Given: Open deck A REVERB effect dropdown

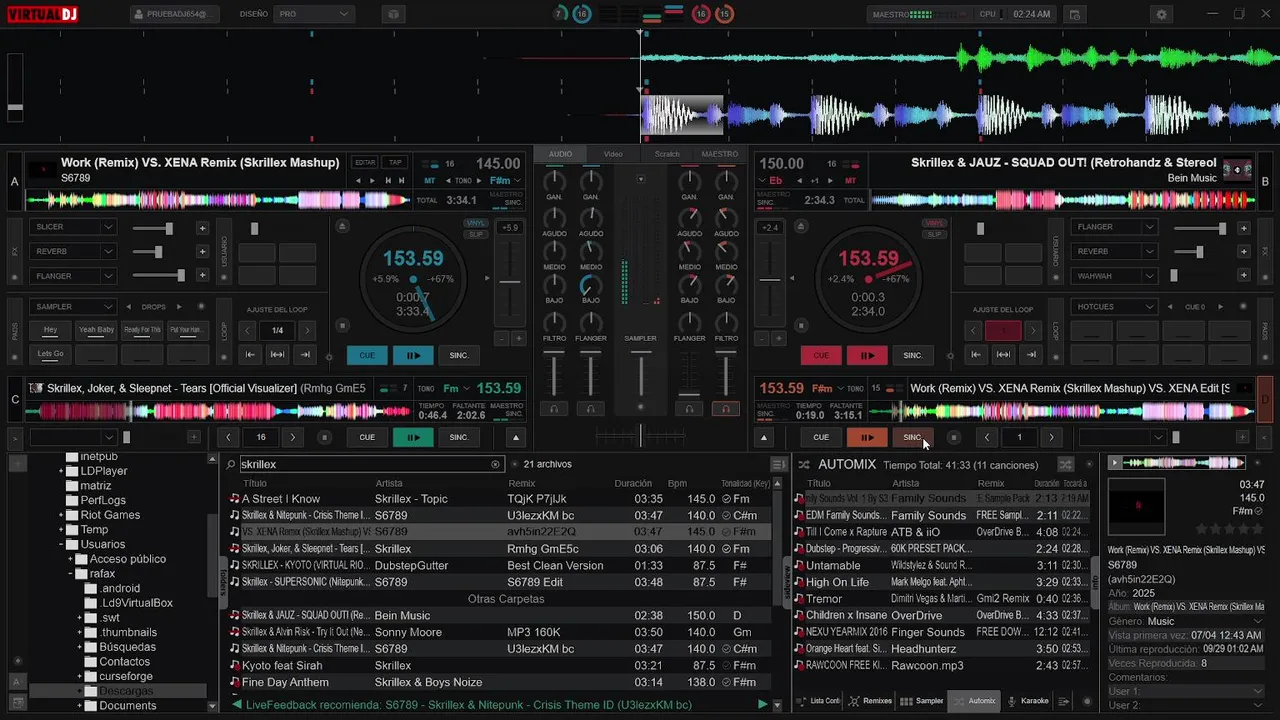Looking at the screenshot, I should pos(73,251).
